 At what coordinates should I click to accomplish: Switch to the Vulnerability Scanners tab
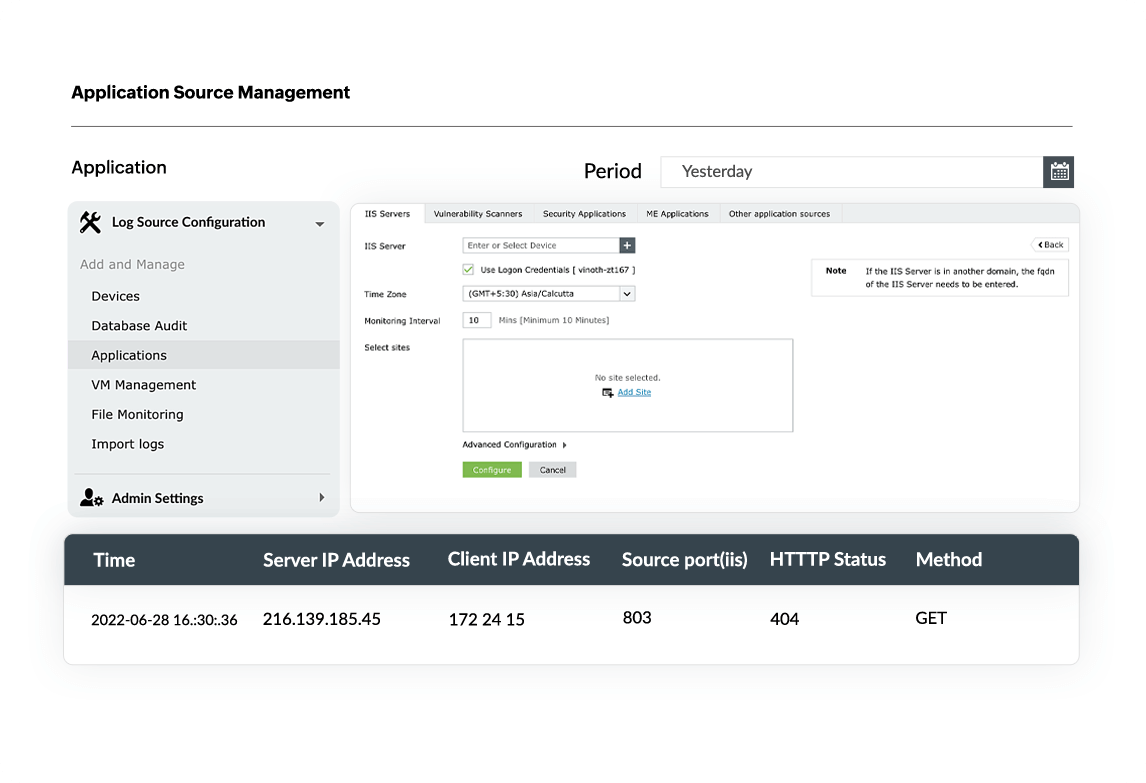(478, 214)
